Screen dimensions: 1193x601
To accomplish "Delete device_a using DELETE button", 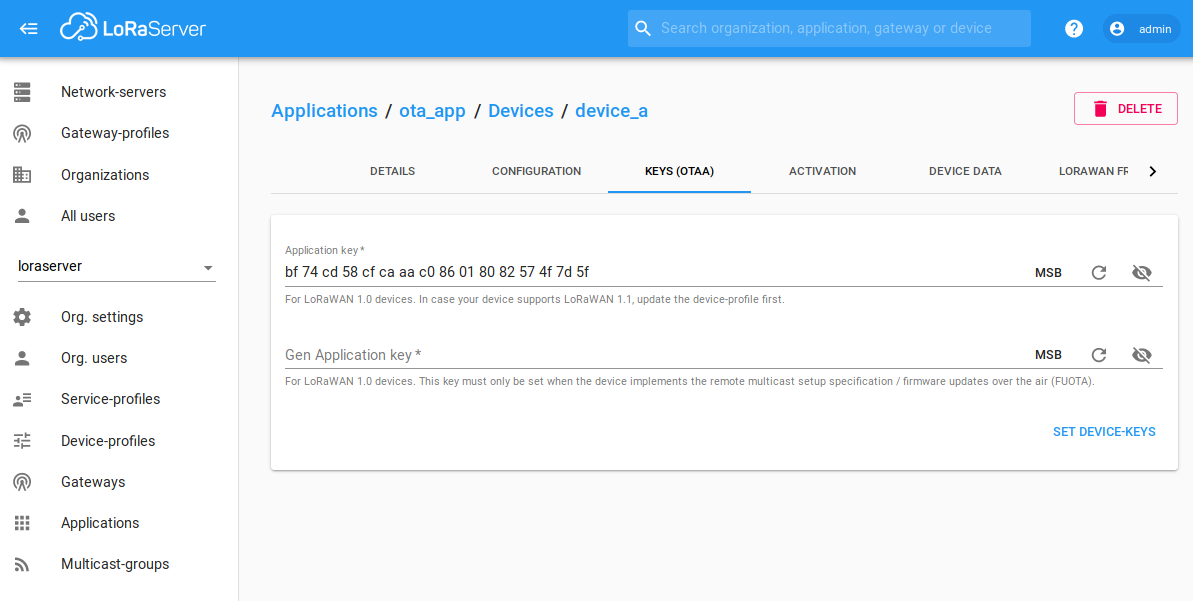I will 1125,108.
